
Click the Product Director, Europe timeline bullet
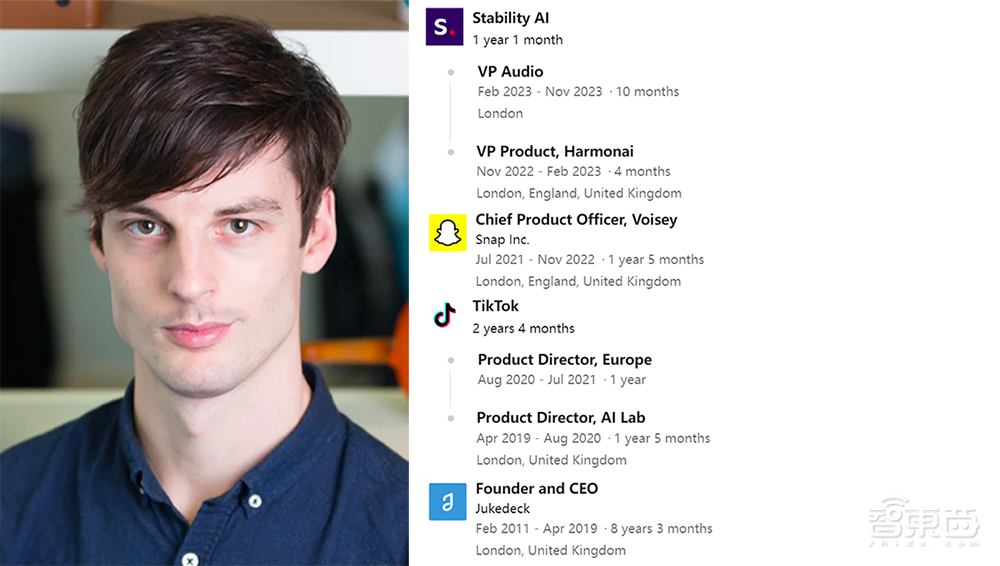451,360
